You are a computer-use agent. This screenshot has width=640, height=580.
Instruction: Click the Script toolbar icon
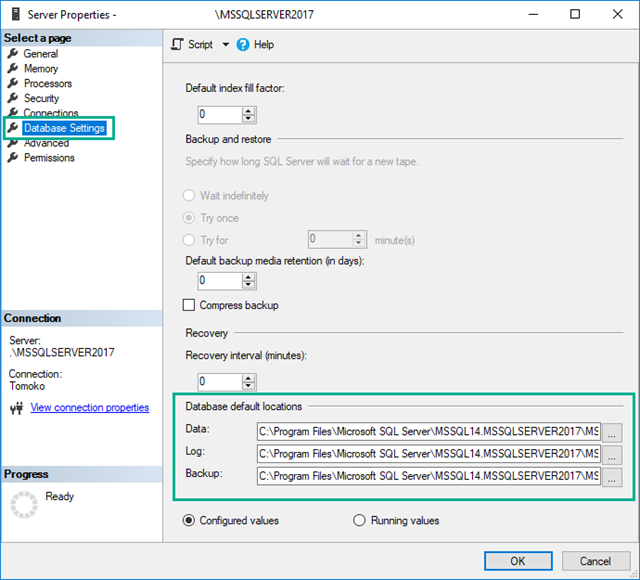pos(178,45)
